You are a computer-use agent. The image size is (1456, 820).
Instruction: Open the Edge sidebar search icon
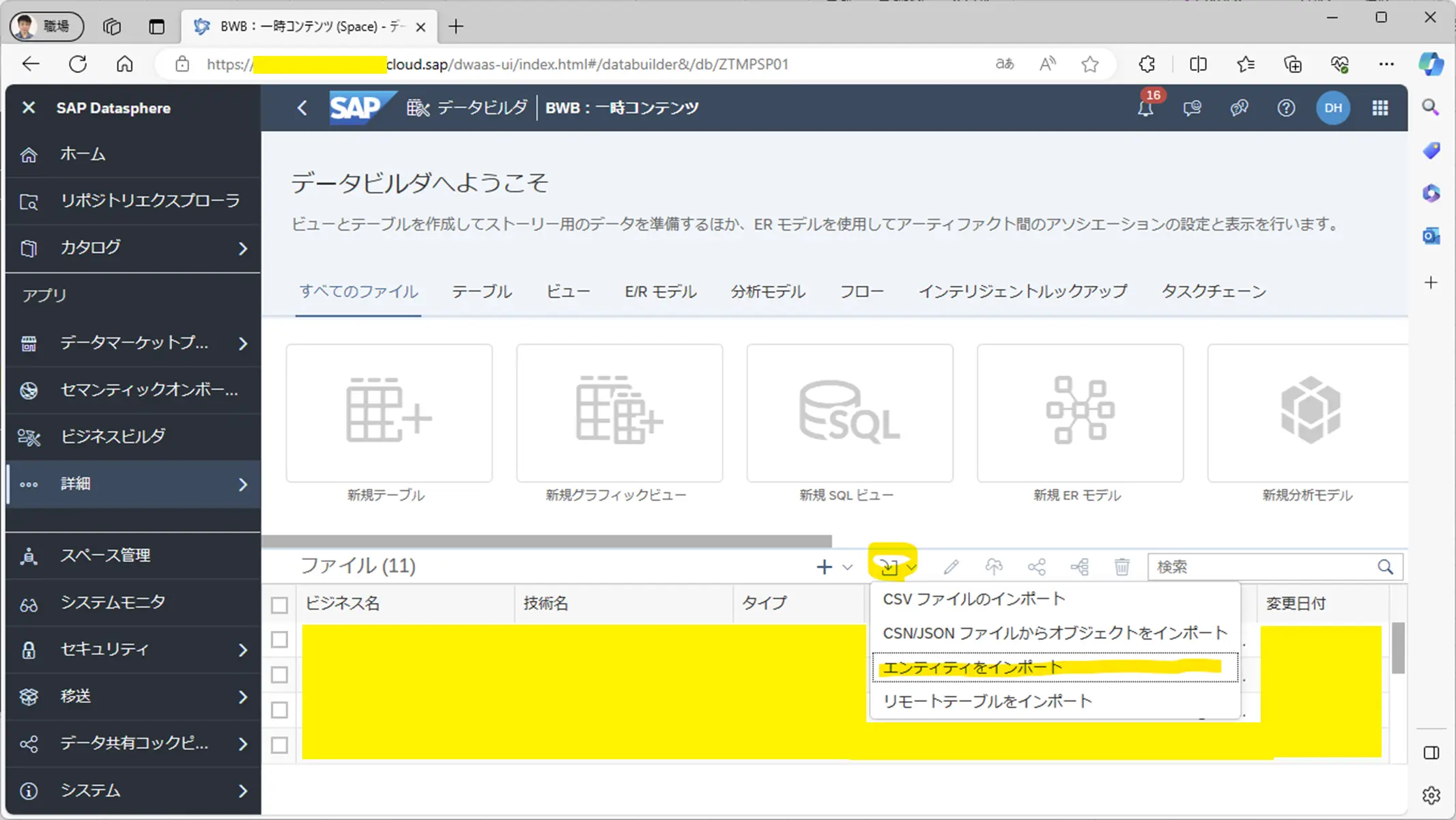(1431, 107)
